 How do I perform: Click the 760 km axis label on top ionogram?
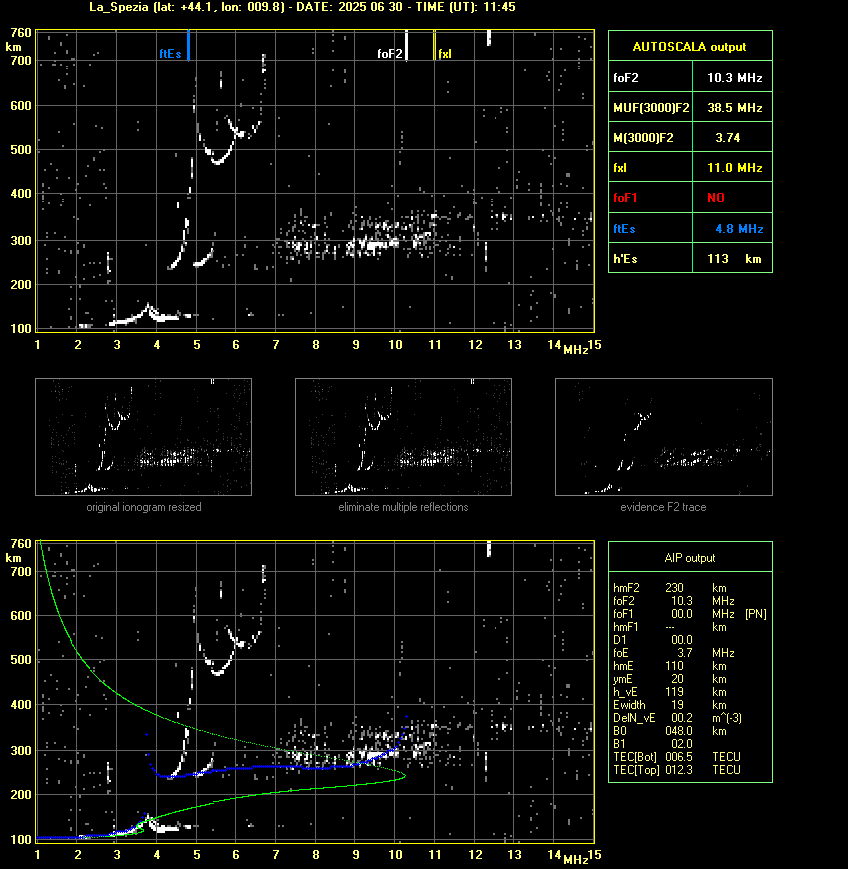tap(21, 33)
